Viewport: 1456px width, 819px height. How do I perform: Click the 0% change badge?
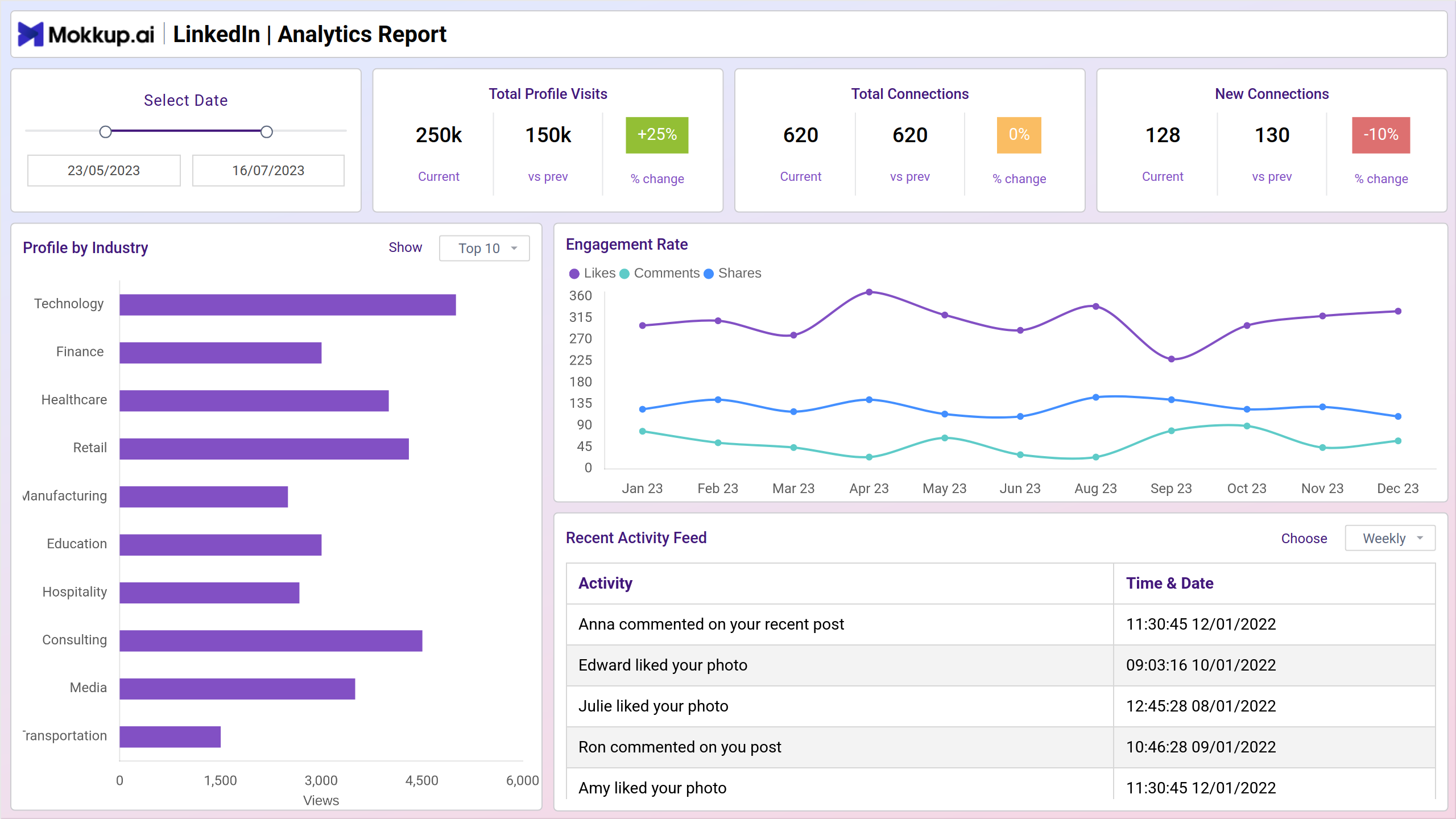click(x=1019, y=135)
